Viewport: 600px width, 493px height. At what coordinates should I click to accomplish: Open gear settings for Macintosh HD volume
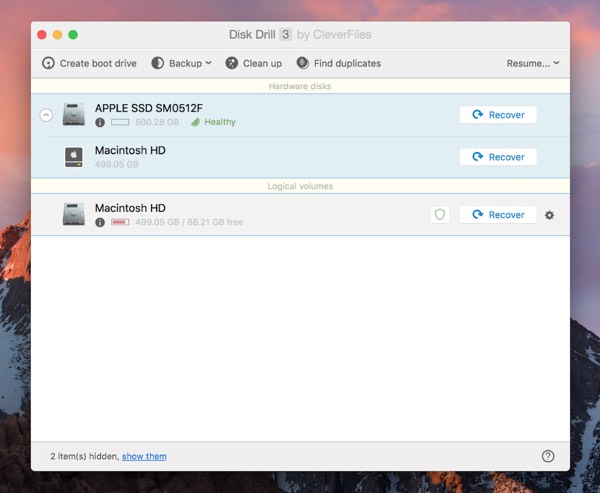coord(549,215)
